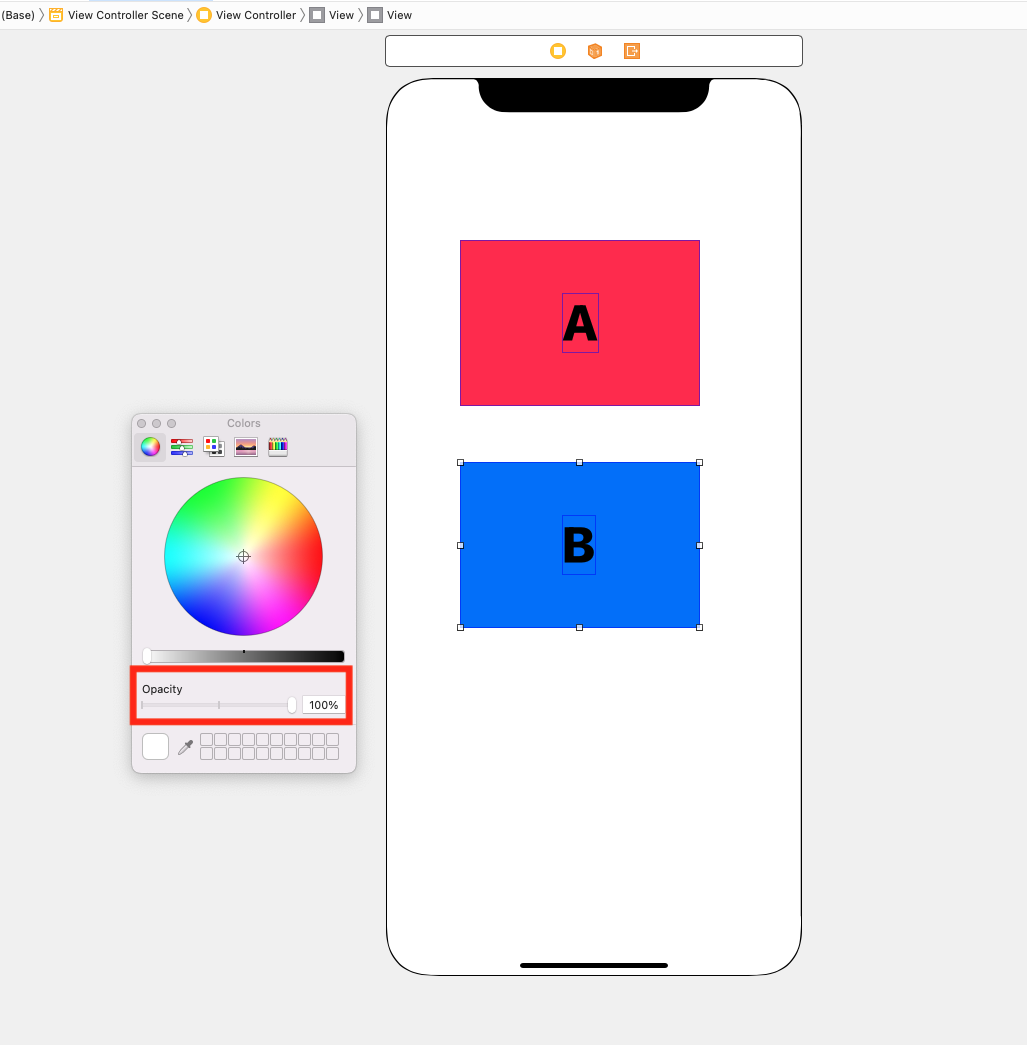1027x1045 pixels.
Task: Click the 100% opacity text field
Action: click(323, 705)
